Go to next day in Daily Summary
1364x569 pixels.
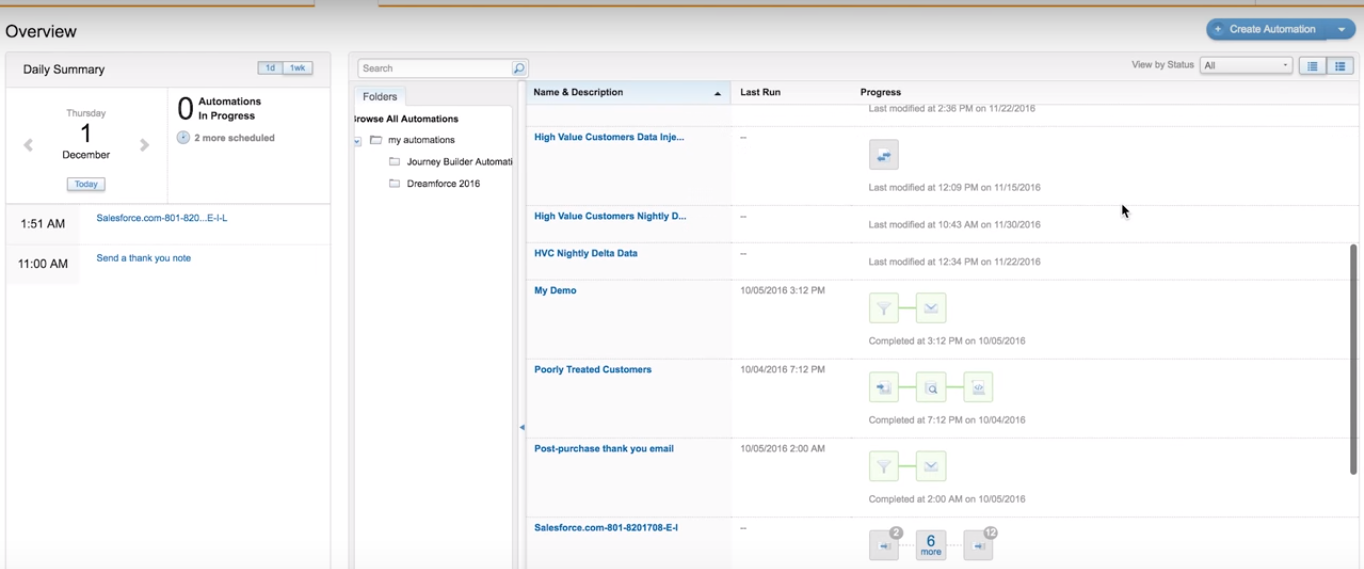click(x=144, y=145)
